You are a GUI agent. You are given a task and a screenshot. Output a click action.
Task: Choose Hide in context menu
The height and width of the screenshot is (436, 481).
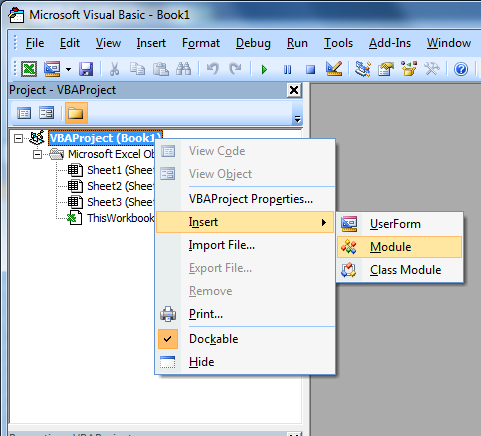coord(245,362)
